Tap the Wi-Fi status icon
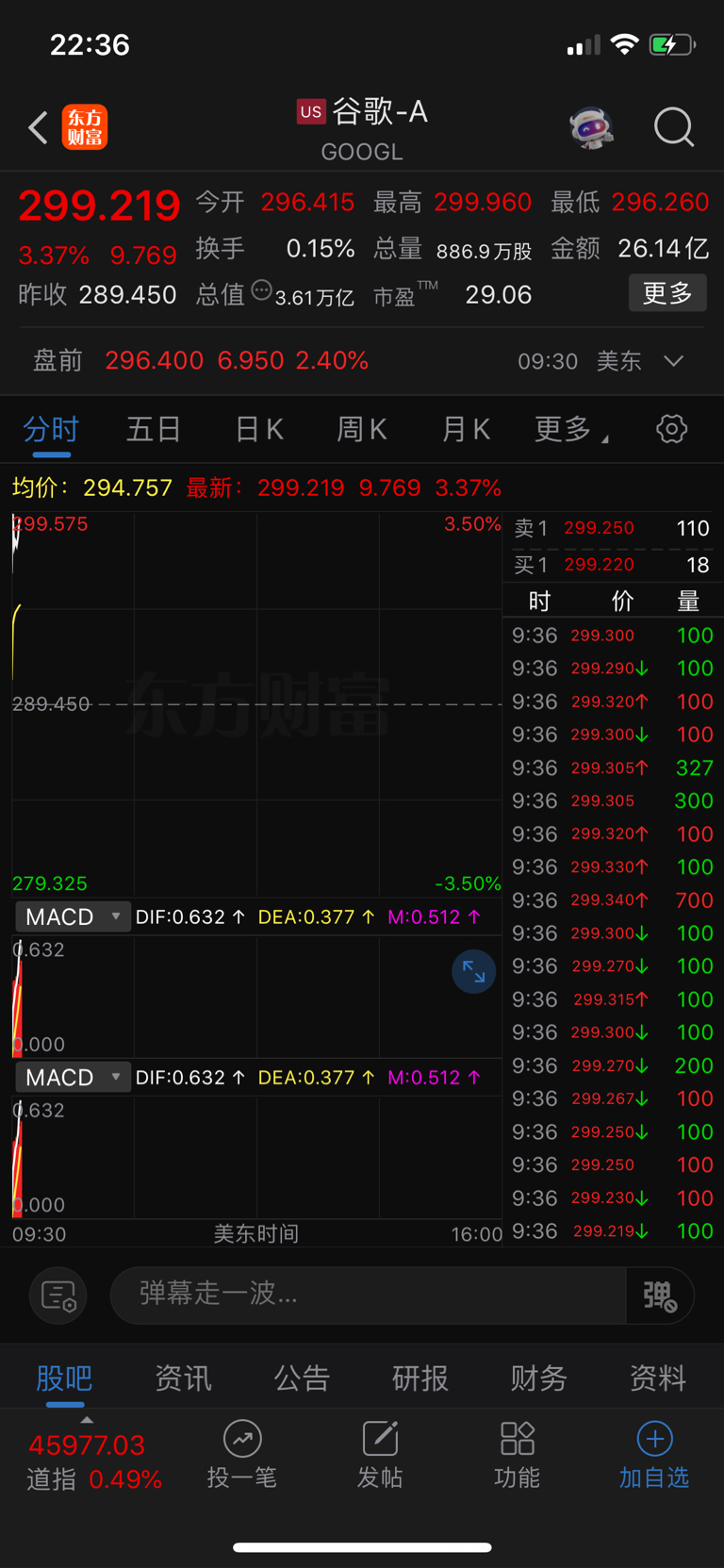 click(624, 44)
